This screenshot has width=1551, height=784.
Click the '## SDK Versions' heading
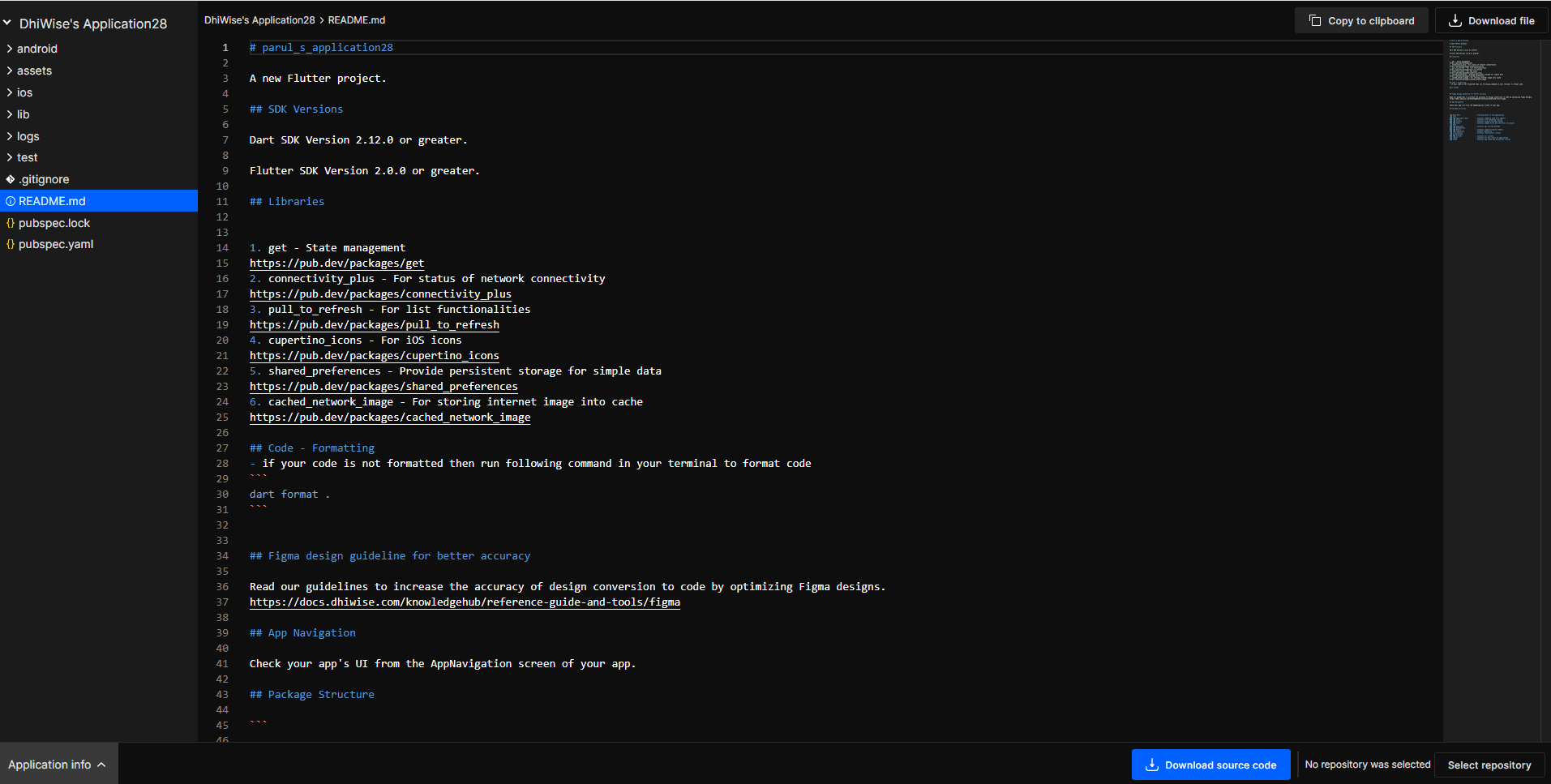[296, 109]
